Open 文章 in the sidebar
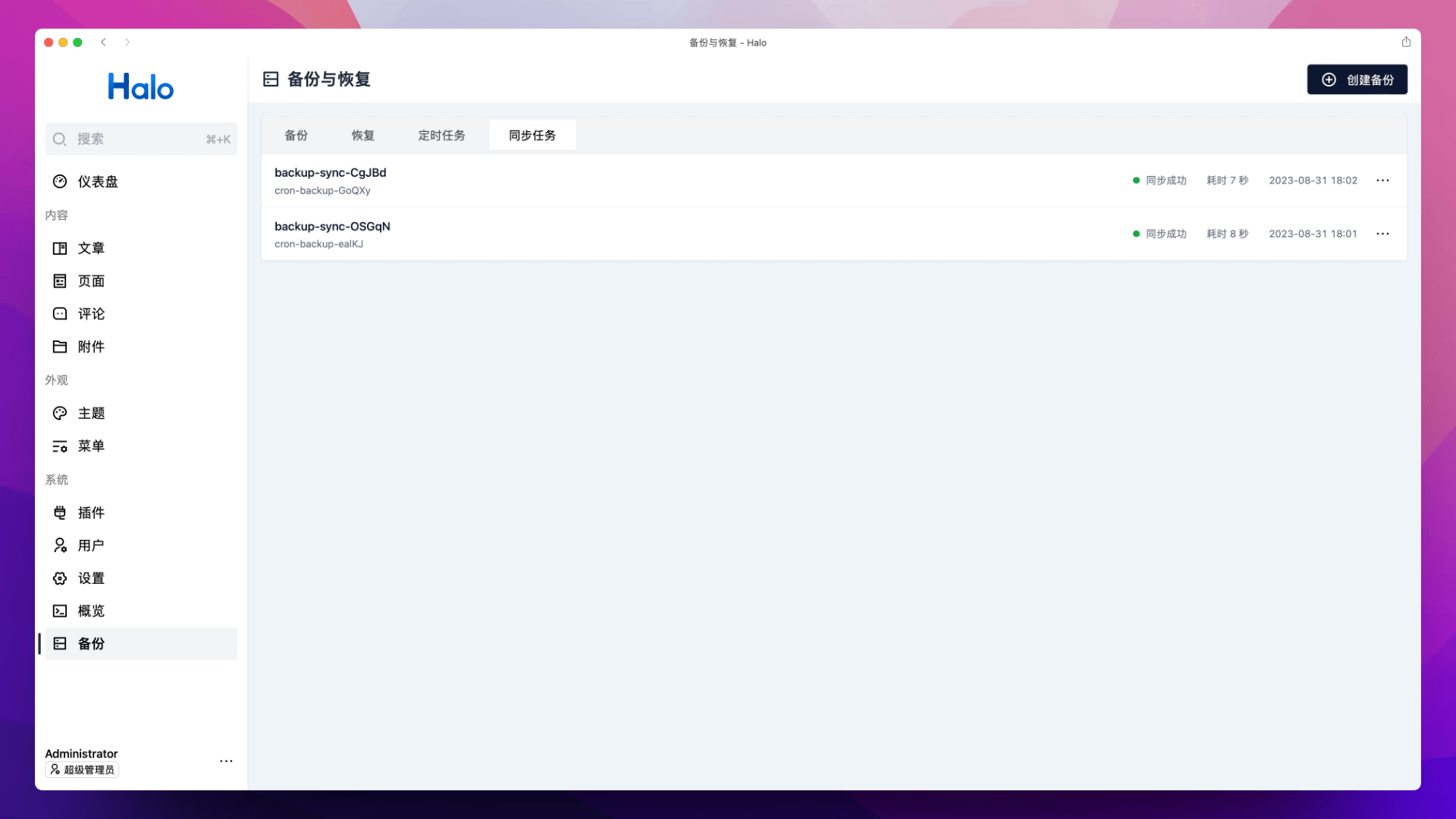The width and height of the screenshot is (1456, 819). coord(141,248)
